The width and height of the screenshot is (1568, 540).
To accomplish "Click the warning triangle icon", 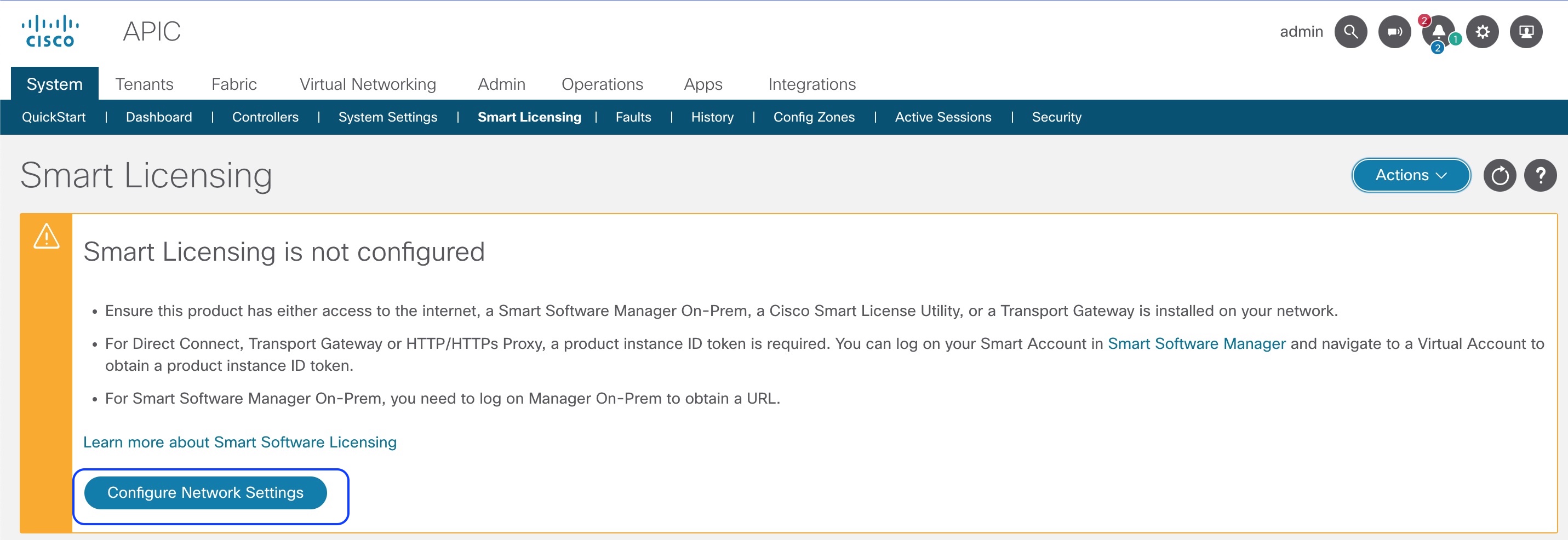I will tap(46, 236).
